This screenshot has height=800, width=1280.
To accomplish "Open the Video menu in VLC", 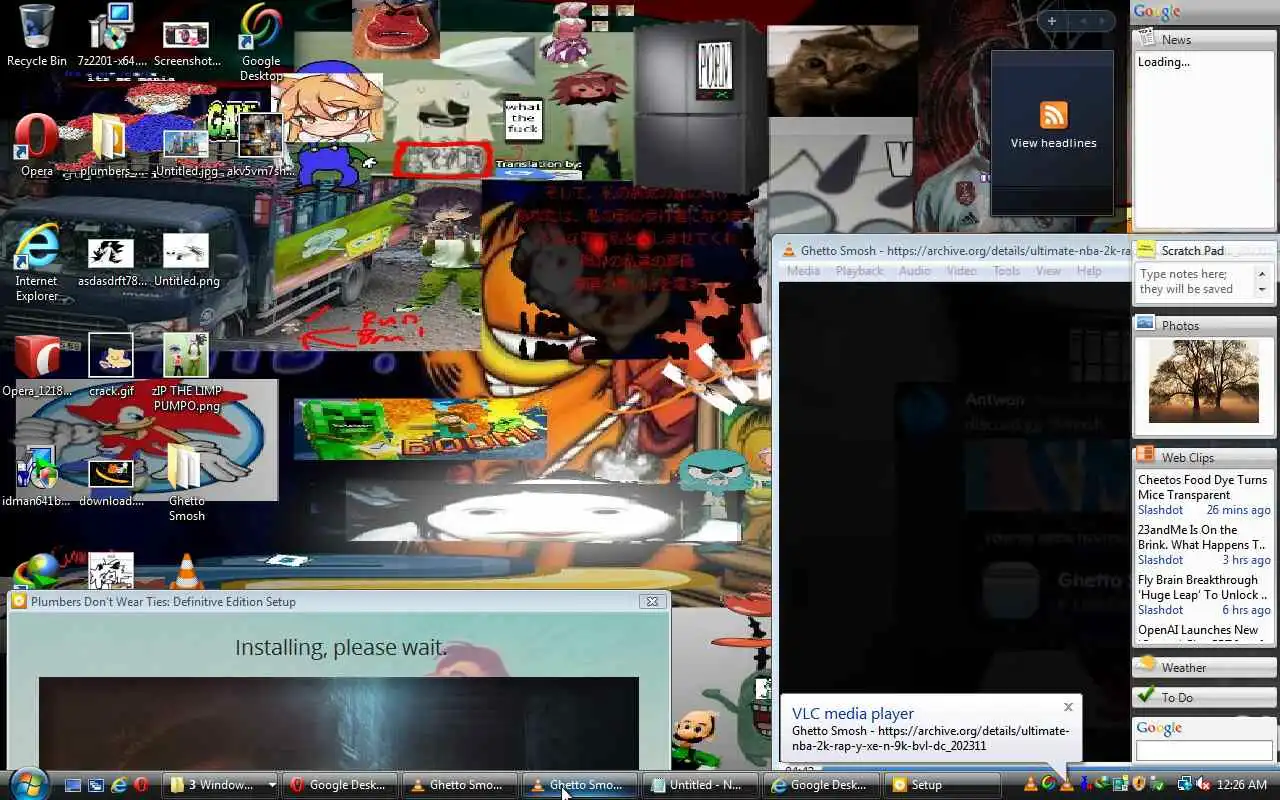I will tap(961, 271).
